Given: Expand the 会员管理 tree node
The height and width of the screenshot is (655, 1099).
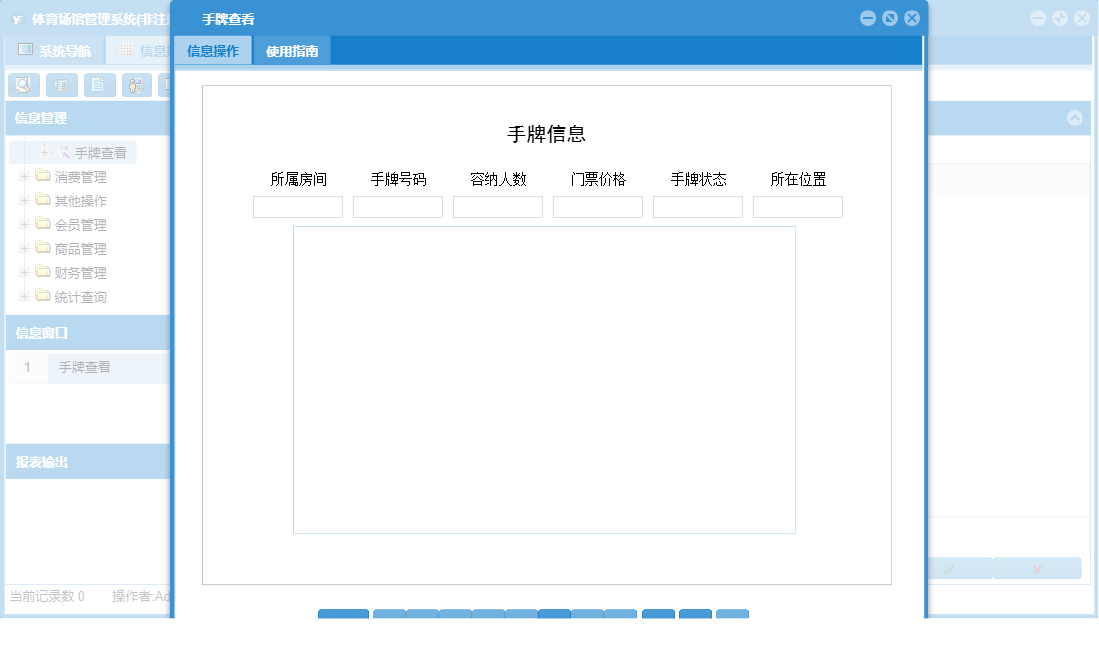Looking at the screenshot, I should coord(24,224).
